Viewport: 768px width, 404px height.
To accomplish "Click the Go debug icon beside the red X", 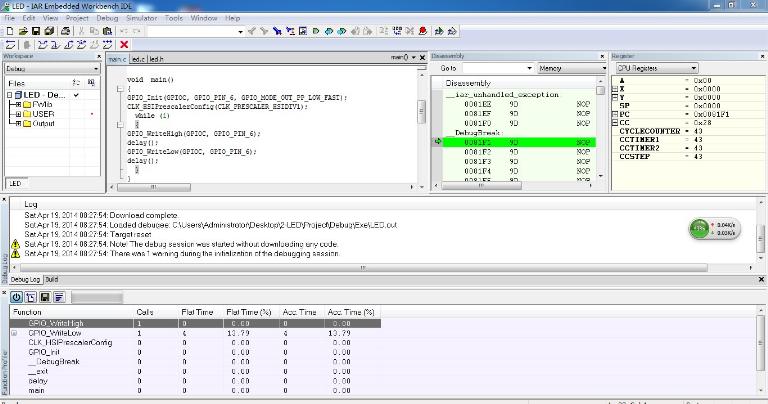I will [x=107, y=45].
